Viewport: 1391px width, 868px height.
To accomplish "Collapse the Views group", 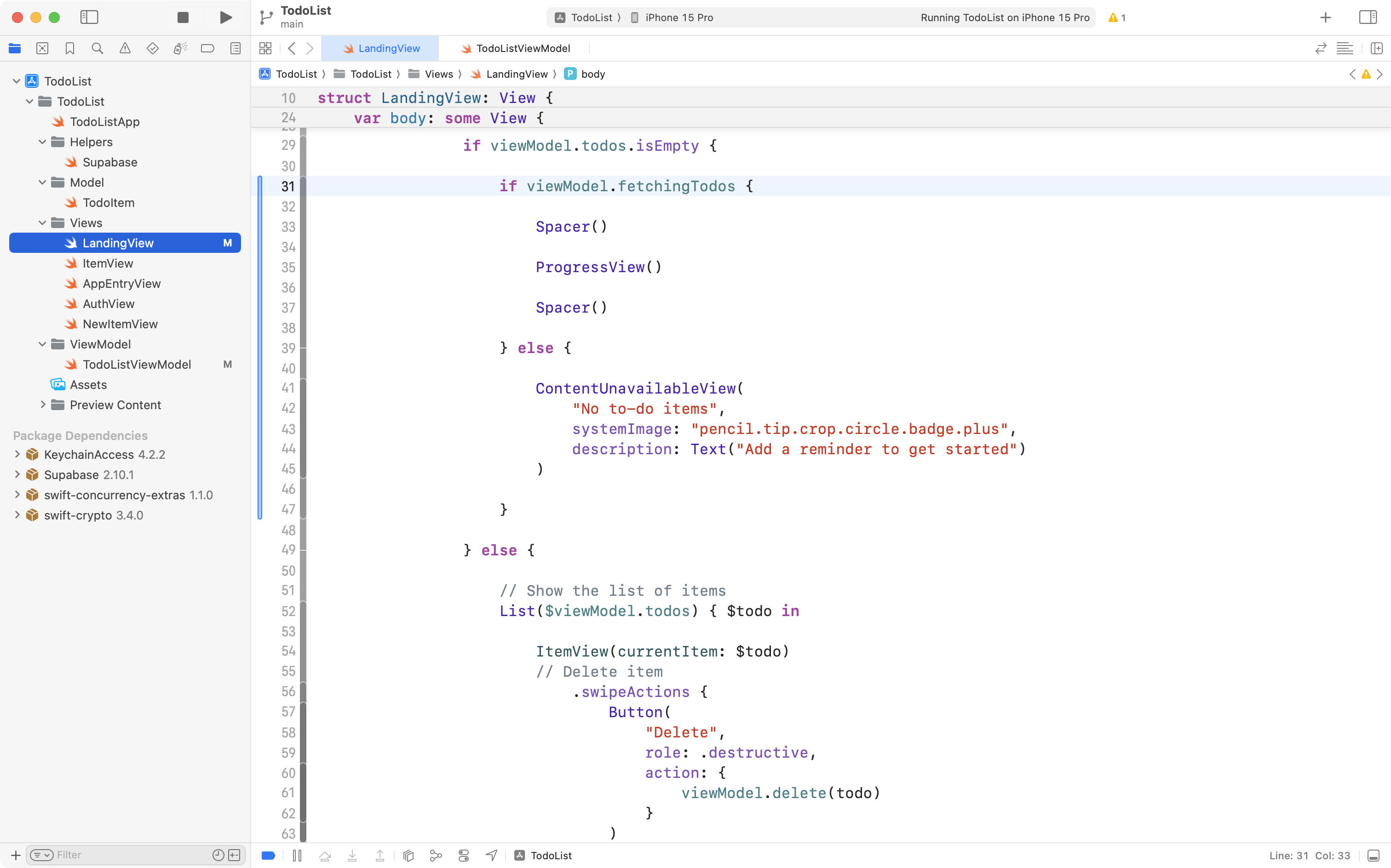I will click(x=41, y=223).
